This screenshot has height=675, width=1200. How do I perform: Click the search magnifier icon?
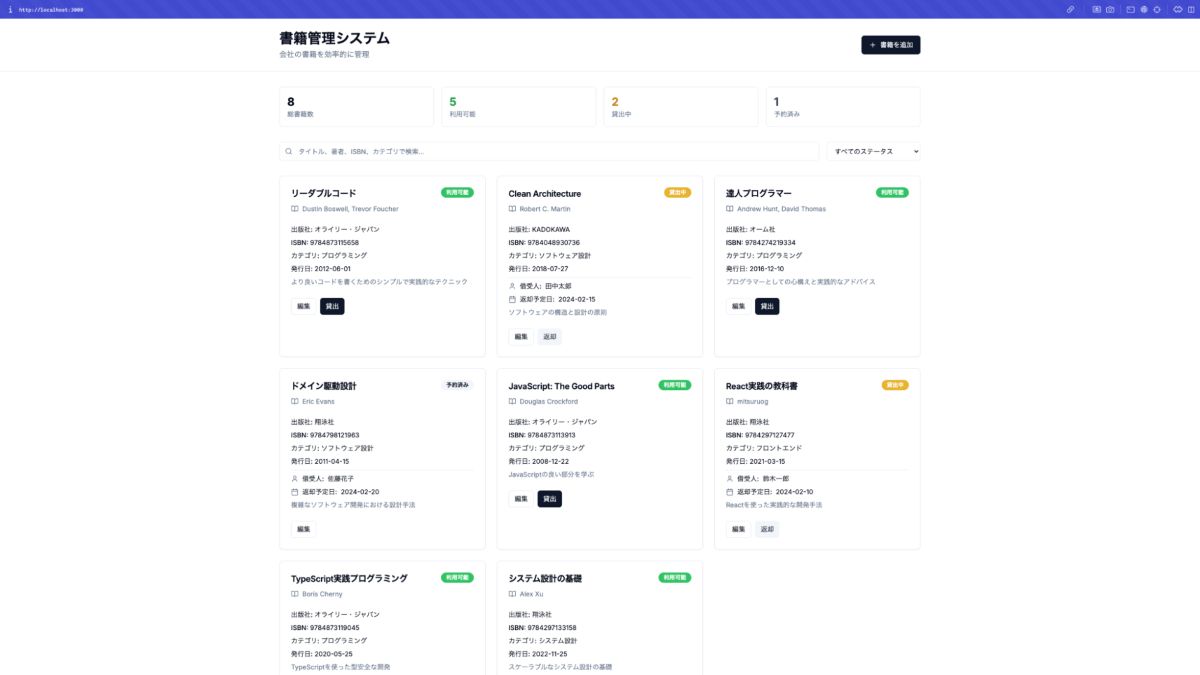[289, 152]
